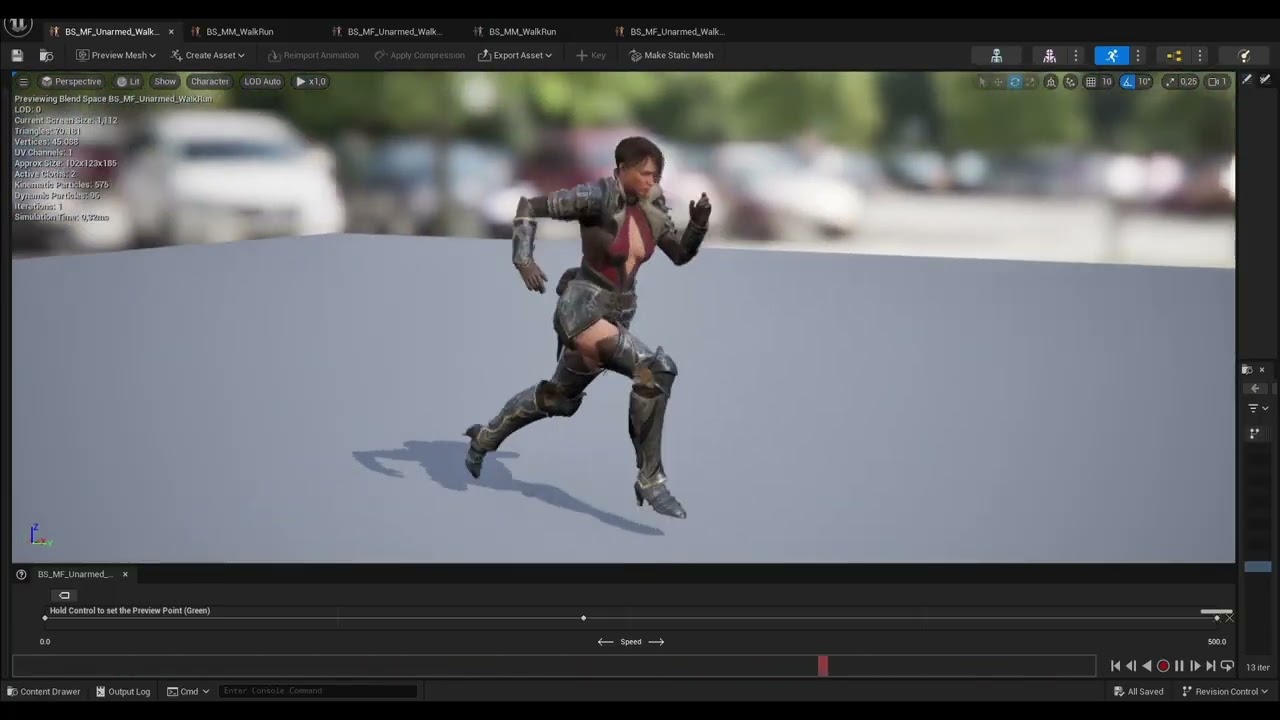Viewport: 1280px width, 720px height.
Task: Open Skeletal Mesh mode extra options dots
Action: pos(1075,56)
